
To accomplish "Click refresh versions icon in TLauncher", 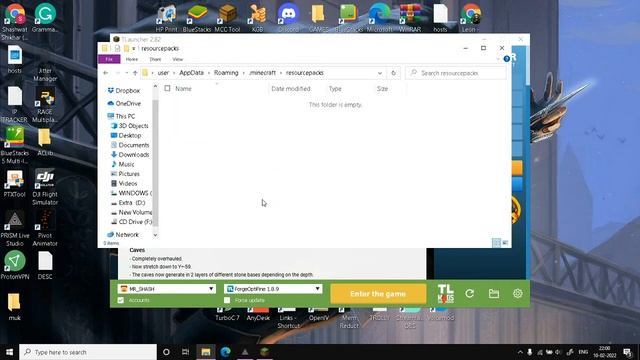I will click(x=469, y=293).
